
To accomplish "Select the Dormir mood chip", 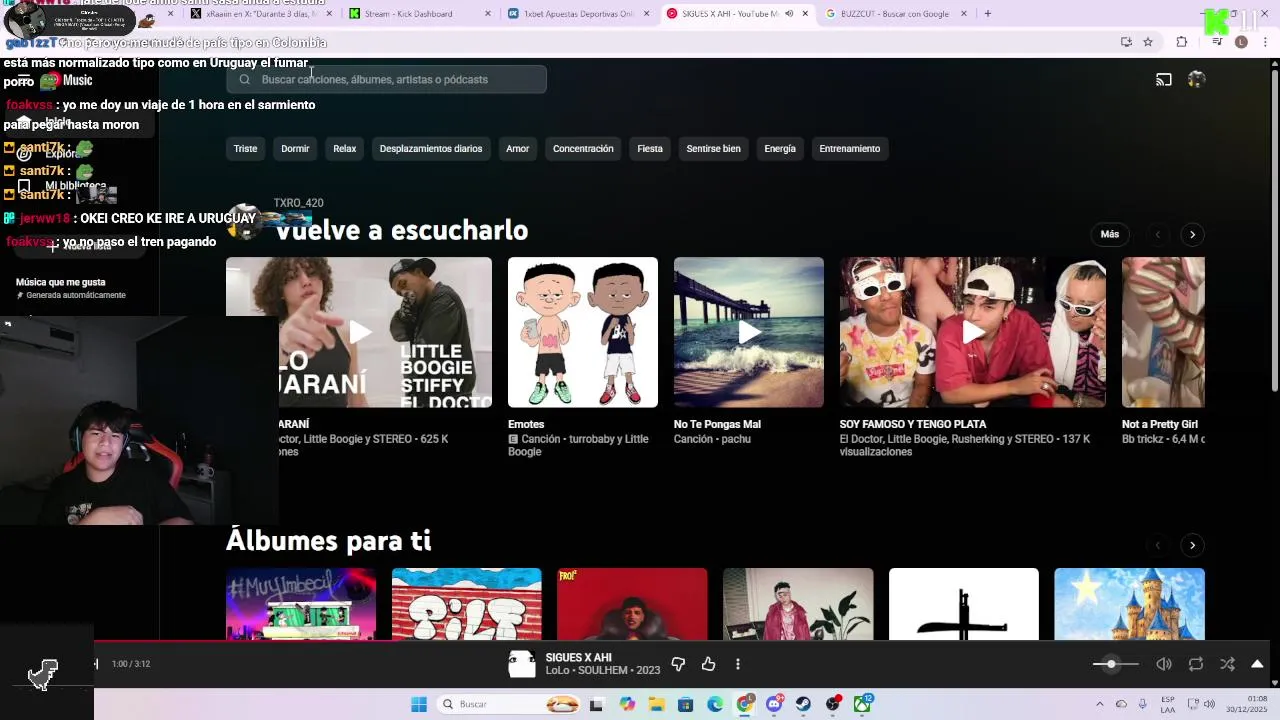I will (295, 149).
